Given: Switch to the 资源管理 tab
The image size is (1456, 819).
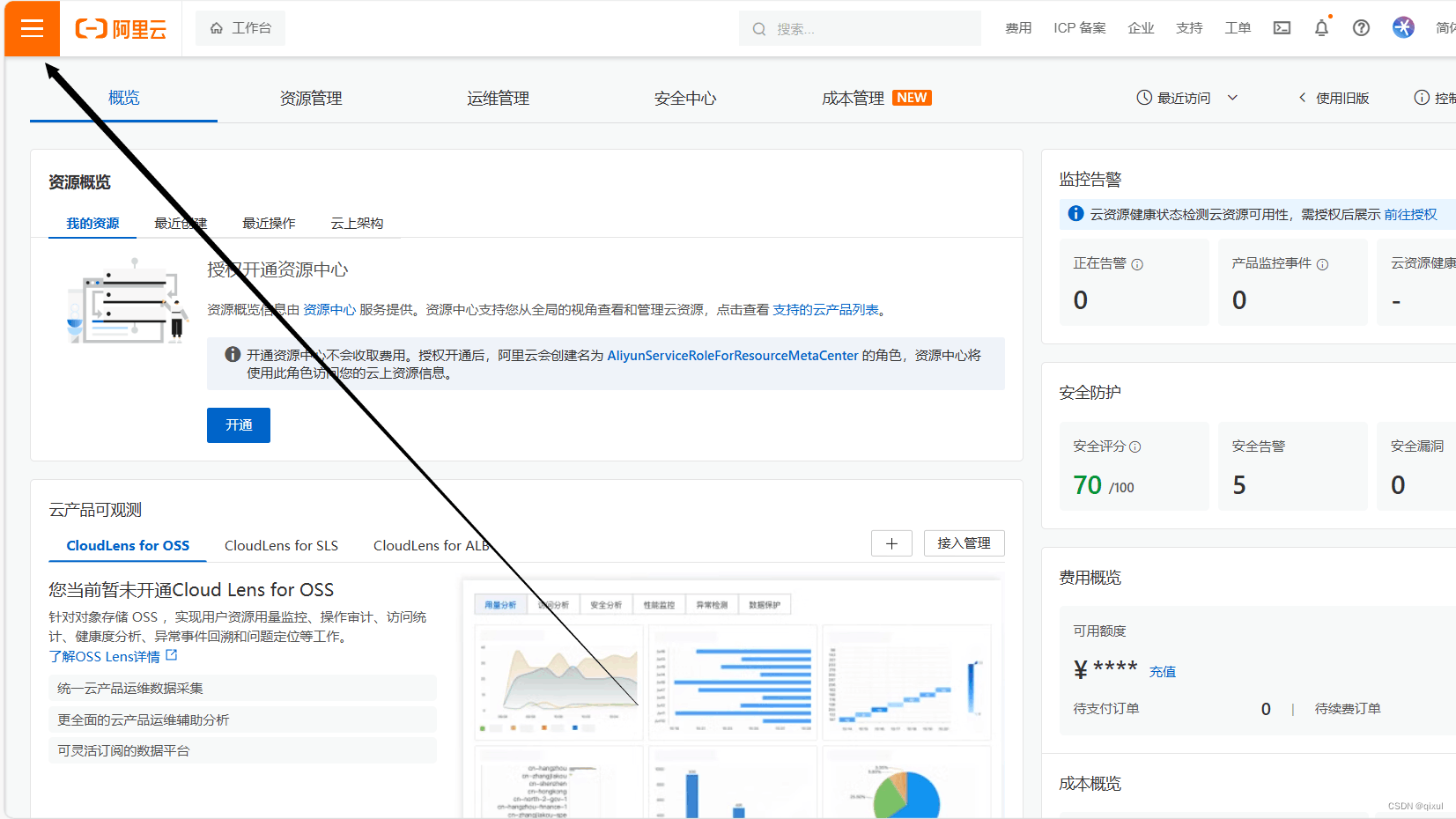Looking at the screenshot, I should coord(311,98).
